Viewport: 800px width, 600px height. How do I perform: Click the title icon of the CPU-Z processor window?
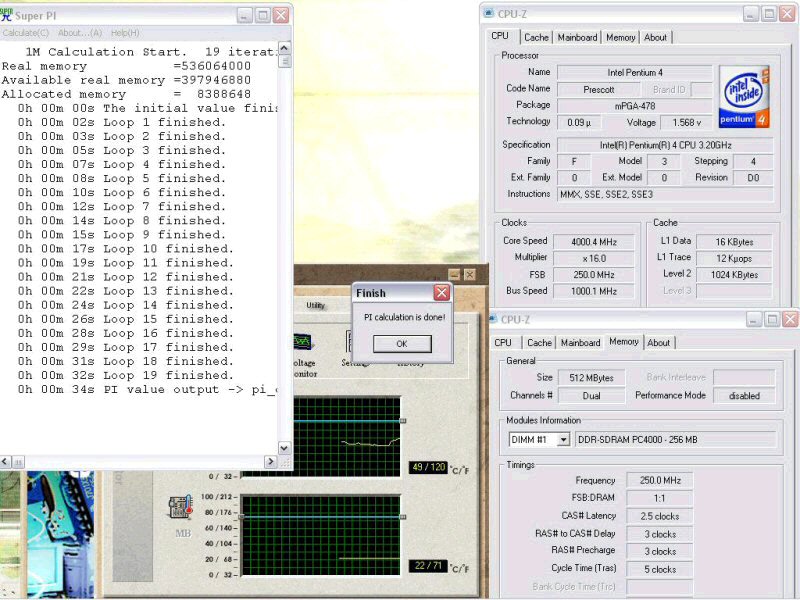point(488,13)
